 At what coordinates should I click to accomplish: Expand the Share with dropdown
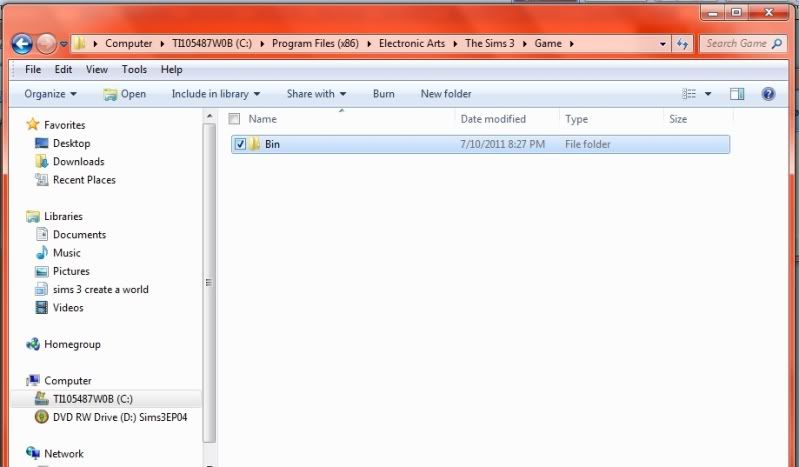click(x=316, y=94)
